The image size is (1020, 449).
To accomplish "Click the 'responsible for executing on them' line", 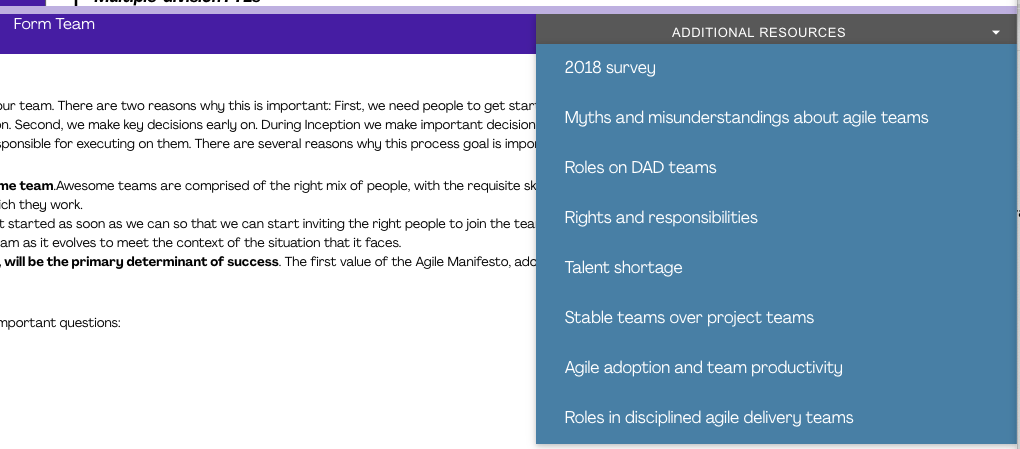I will pos(267,143).
